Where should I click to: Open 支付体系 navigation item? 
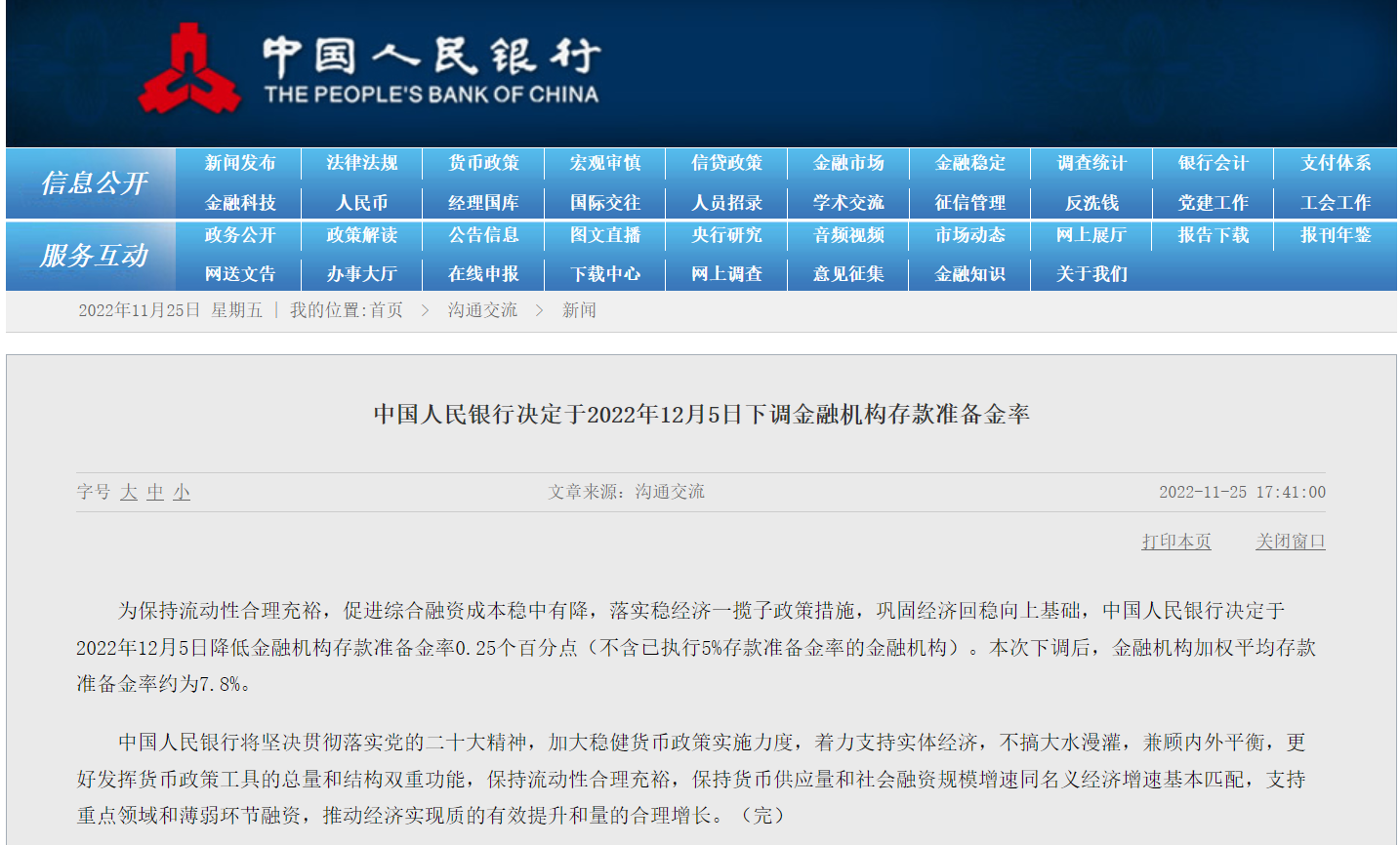pyautogui.click(x=1336, y=163)
